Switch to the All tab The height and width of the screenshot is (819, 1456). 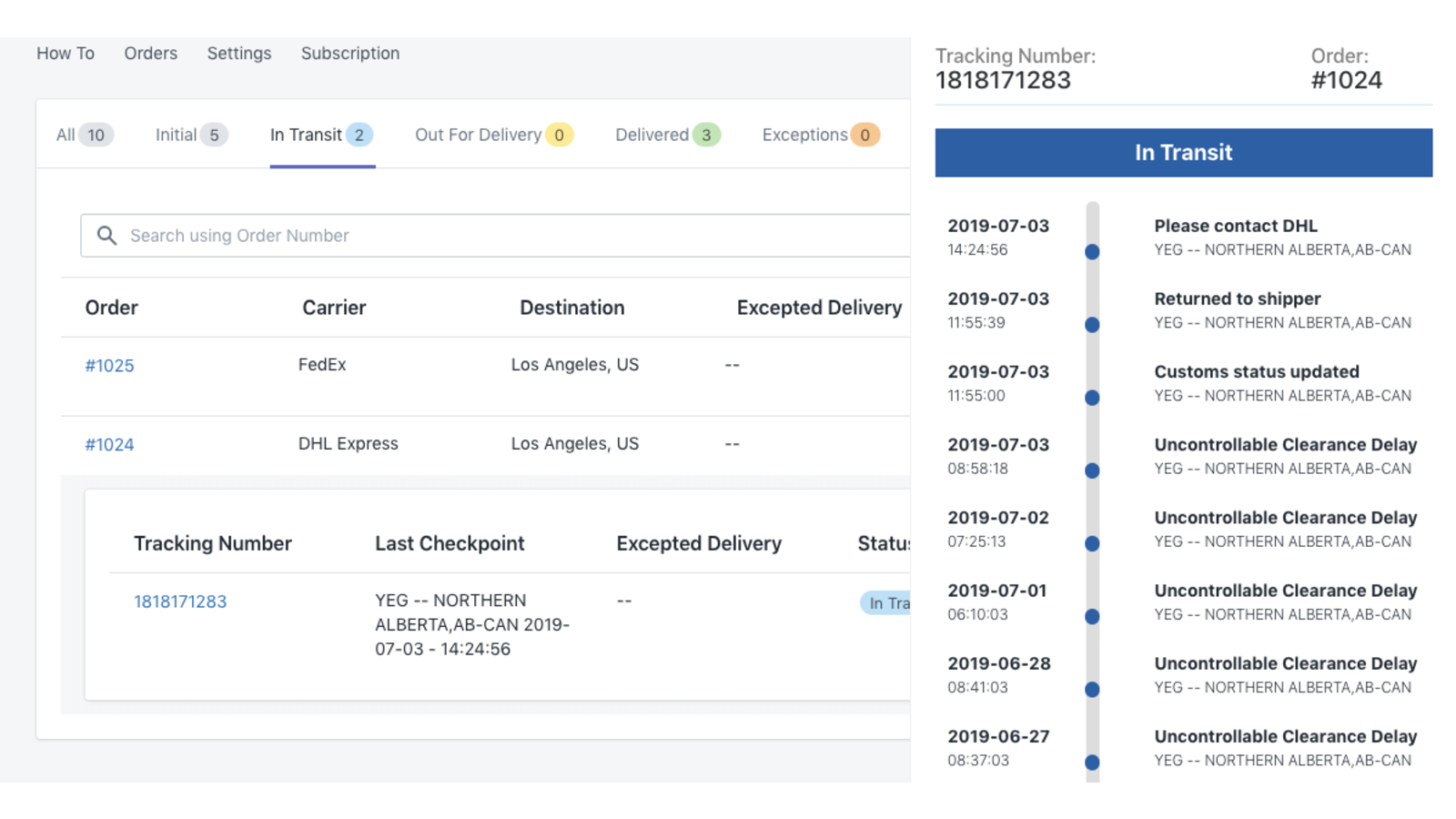[85, 135]
